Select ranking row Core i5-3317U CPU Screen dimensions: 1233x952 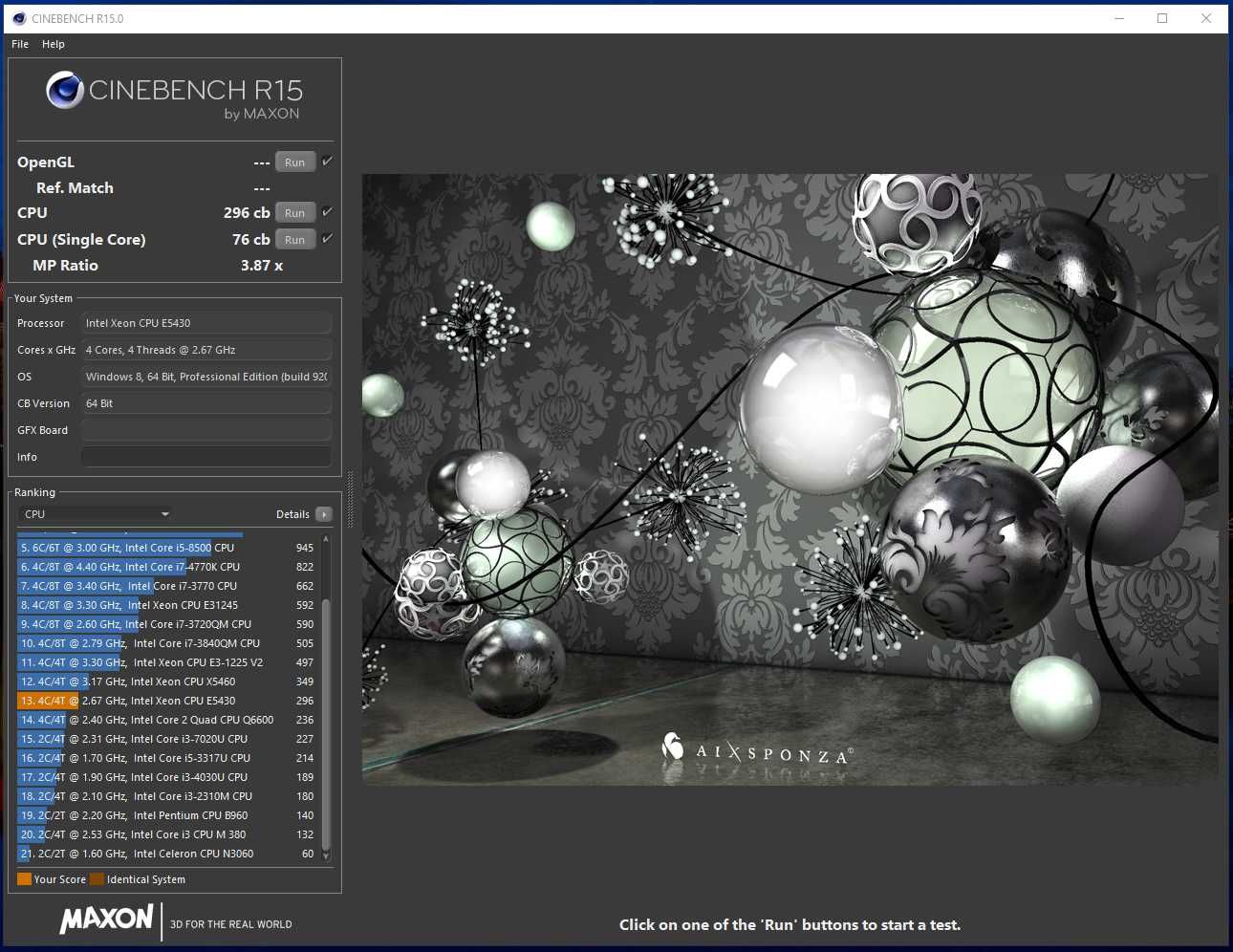[167, 758]
